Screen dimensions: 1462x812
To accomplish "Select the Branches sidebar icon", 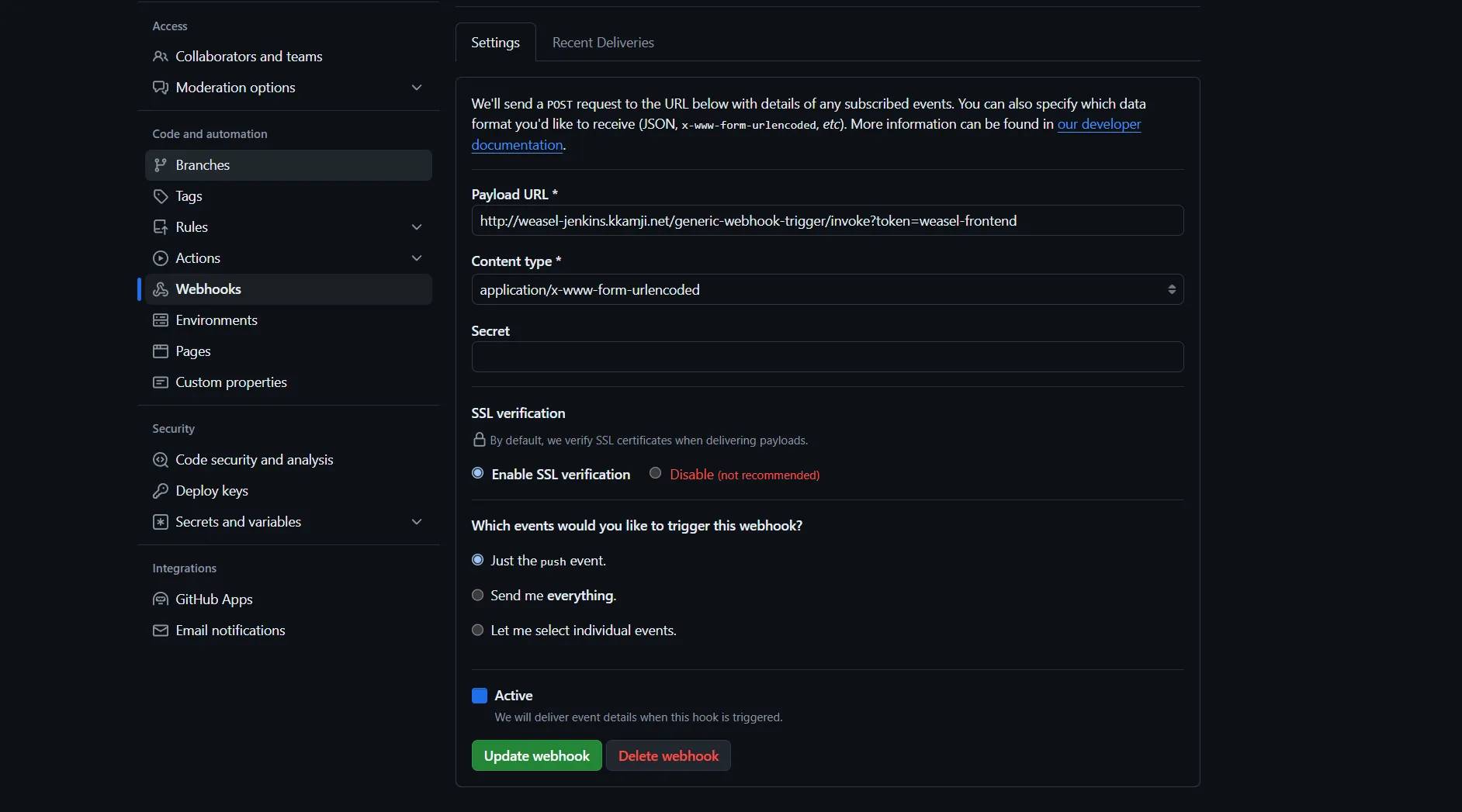I will [161, 164].
